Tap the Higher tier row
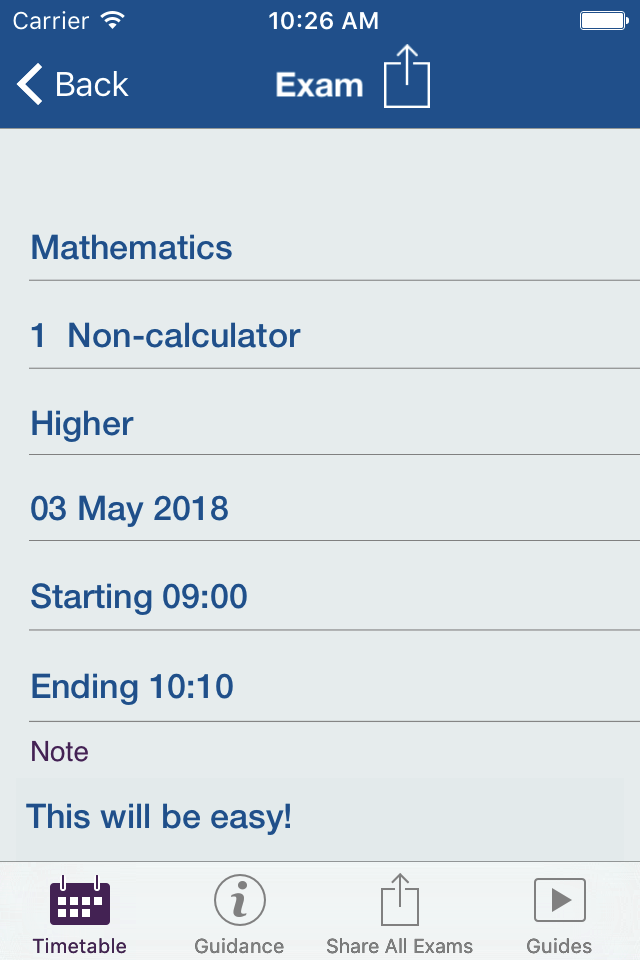The height and width of the screenshot is (960, 640). 82,423
